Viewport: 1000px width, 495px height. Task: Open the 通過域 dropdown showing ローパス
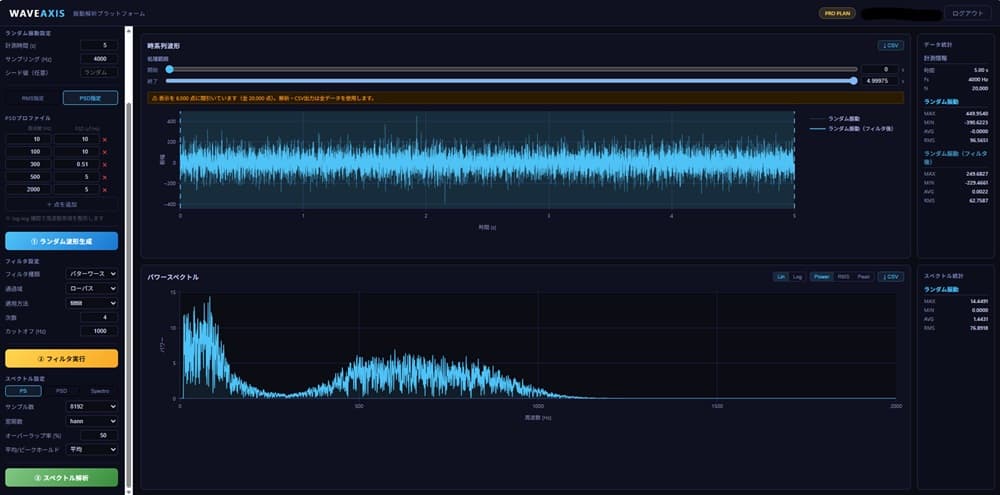[92, 288]
